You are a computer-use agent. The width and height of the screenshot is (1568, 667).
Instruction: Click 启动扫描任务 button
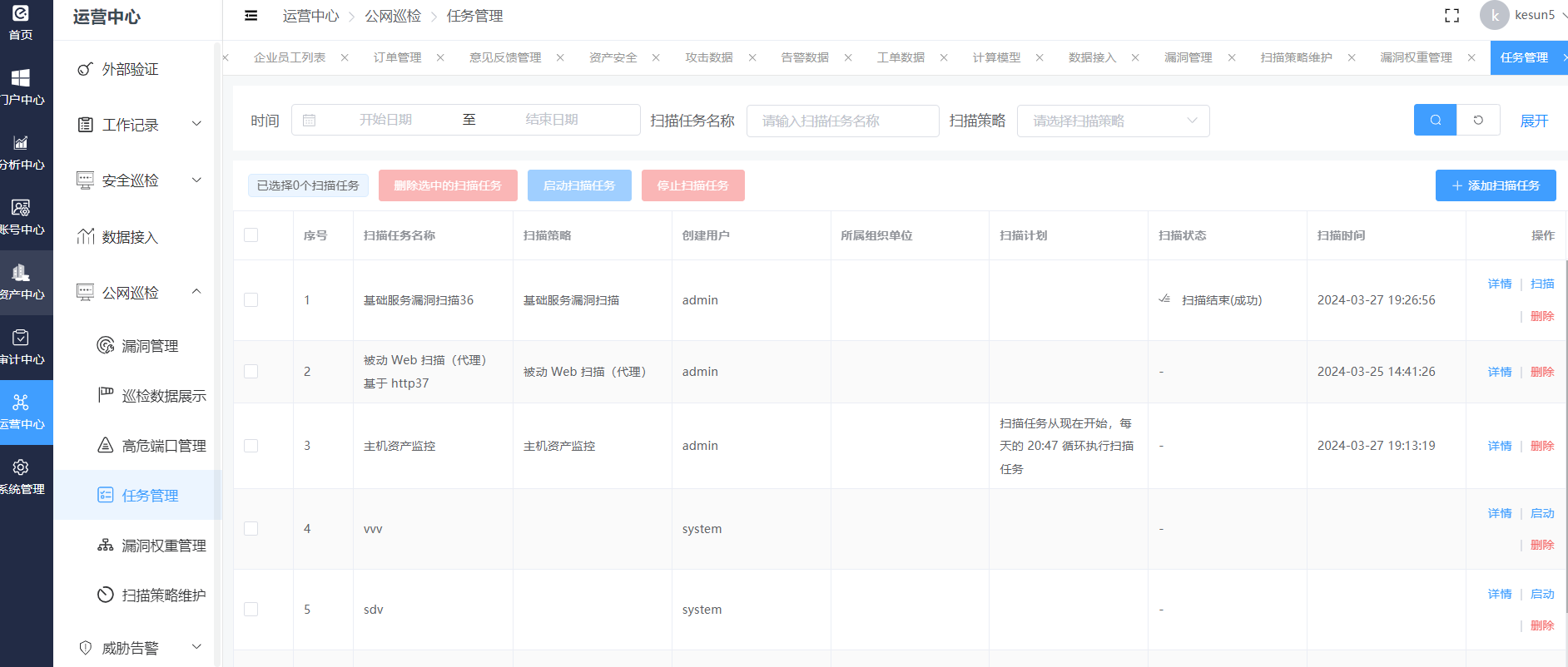coord(579,185)
